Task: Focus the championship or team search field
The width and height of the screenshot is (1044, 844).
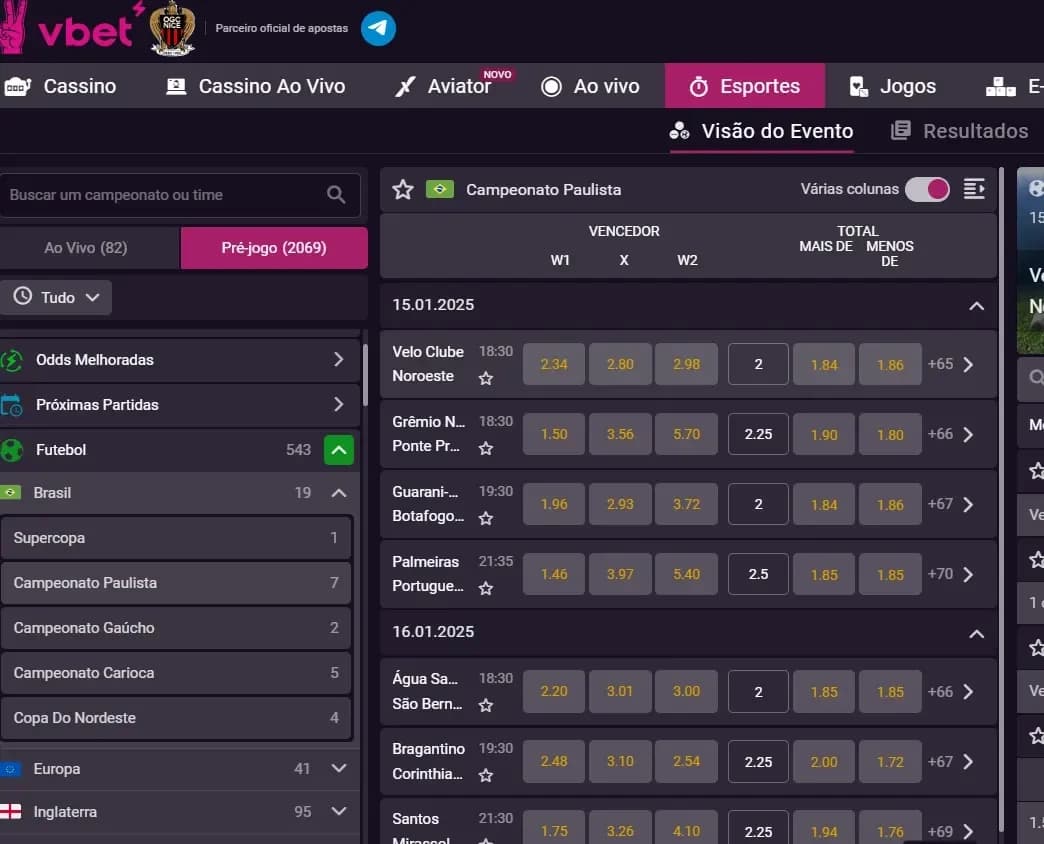Action: [x=180, y=195]
